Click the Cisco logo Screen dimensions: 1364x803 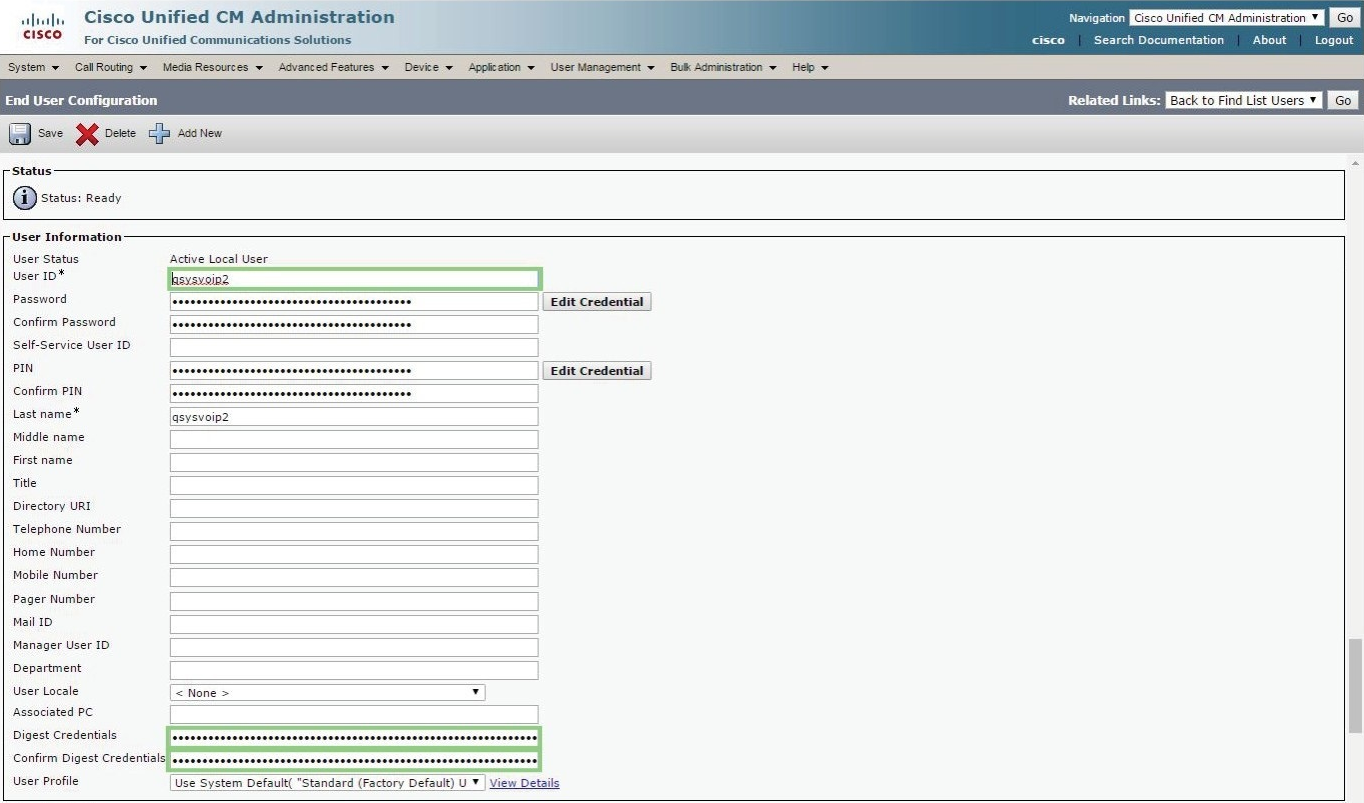coord(42,27)
